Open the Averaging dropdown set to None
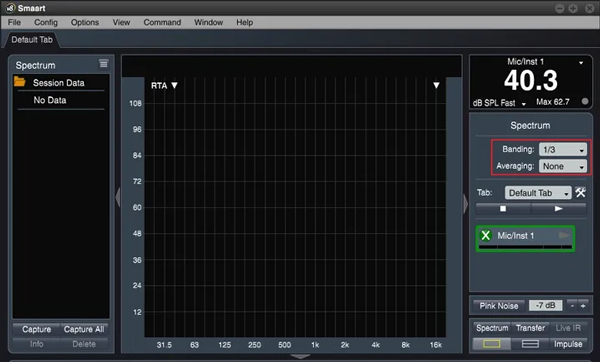Image resolution: width=600 pixels, height=362 pixels. click(x=562, y=166)
